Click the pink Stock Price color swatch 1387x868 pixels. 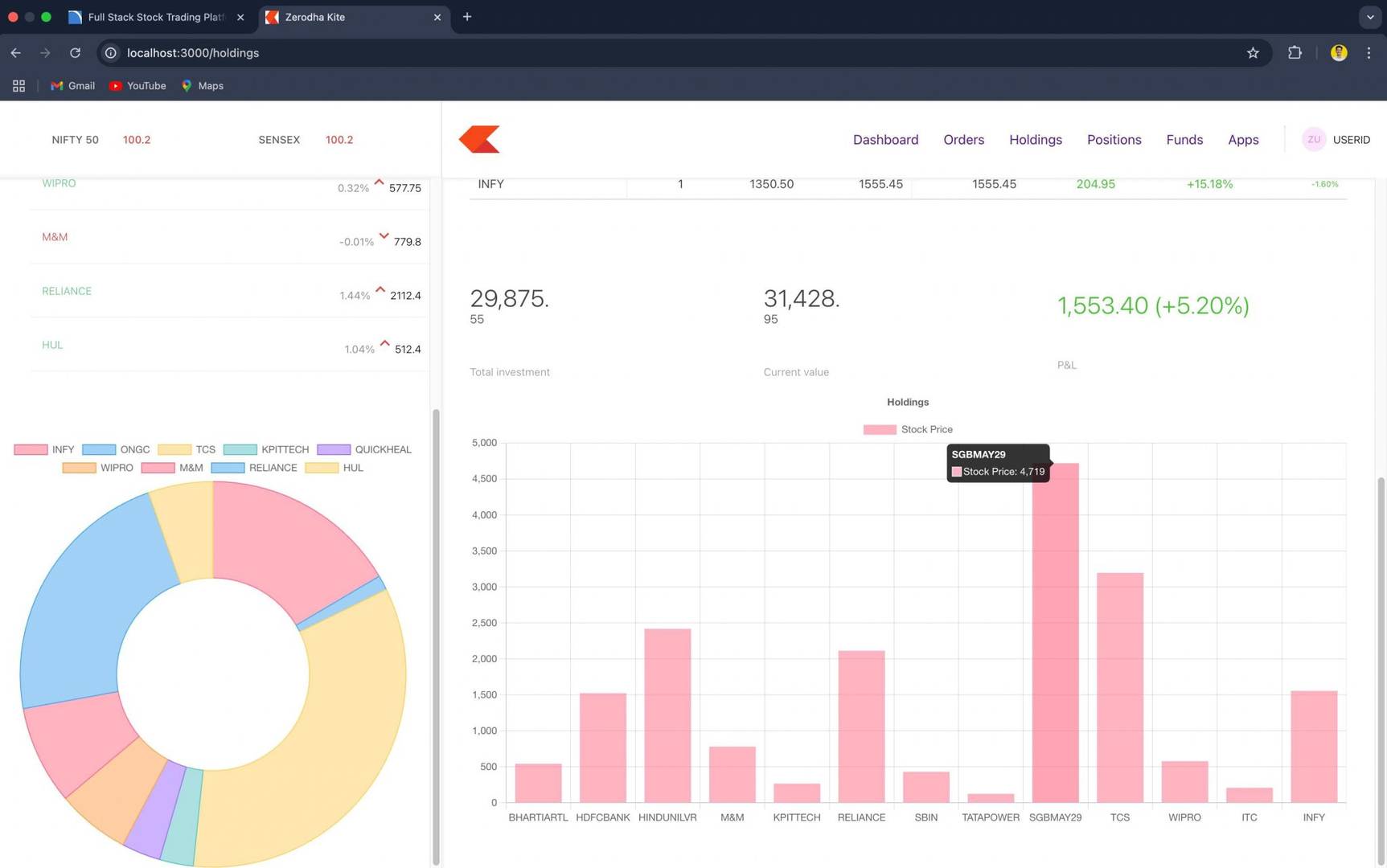879,429
